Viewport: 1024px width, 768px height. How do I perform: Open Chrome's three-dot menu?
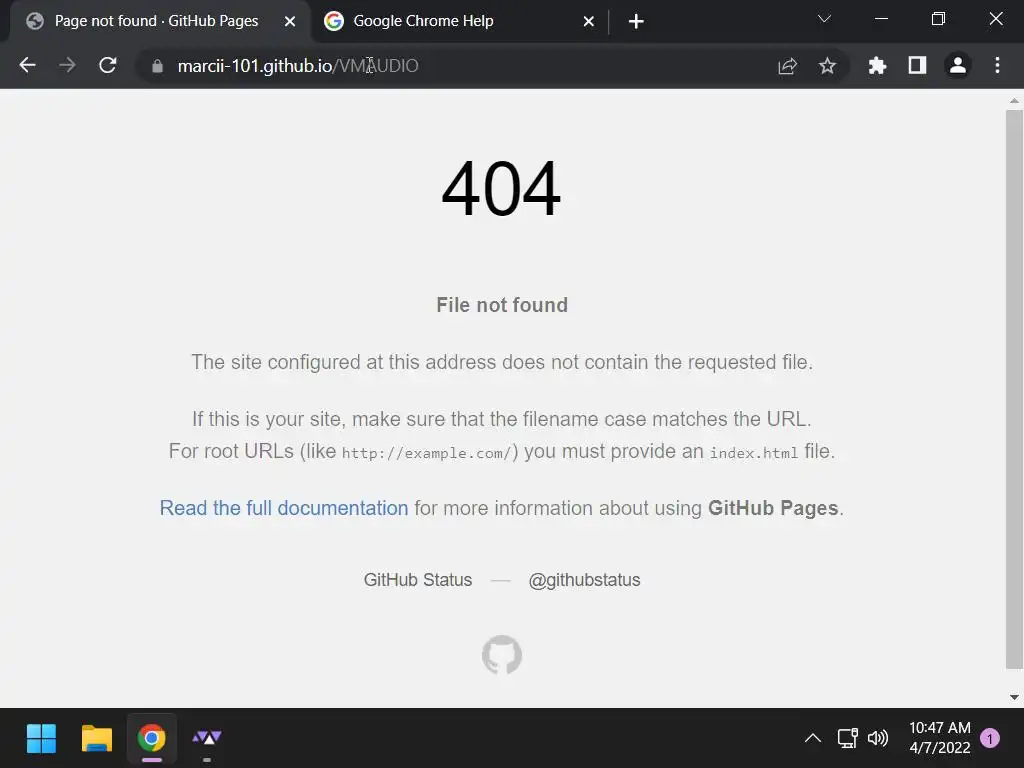(x=997, y=65)
